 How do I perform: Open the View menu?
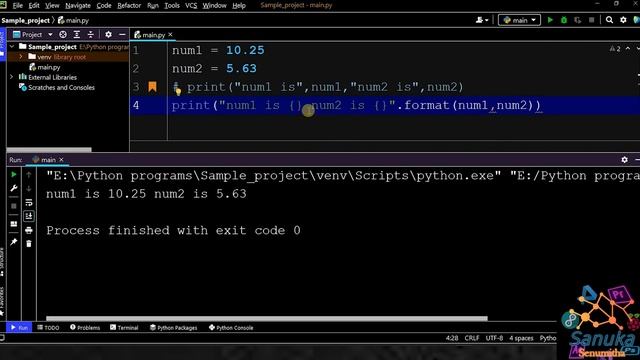[x=52, y=5]
